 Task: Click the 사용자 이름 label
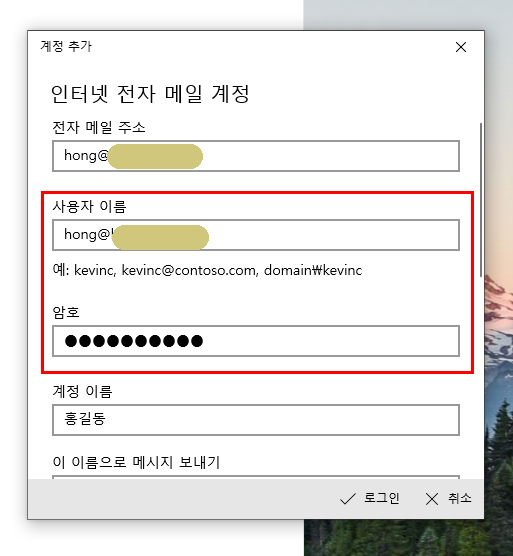coord(89,206)
